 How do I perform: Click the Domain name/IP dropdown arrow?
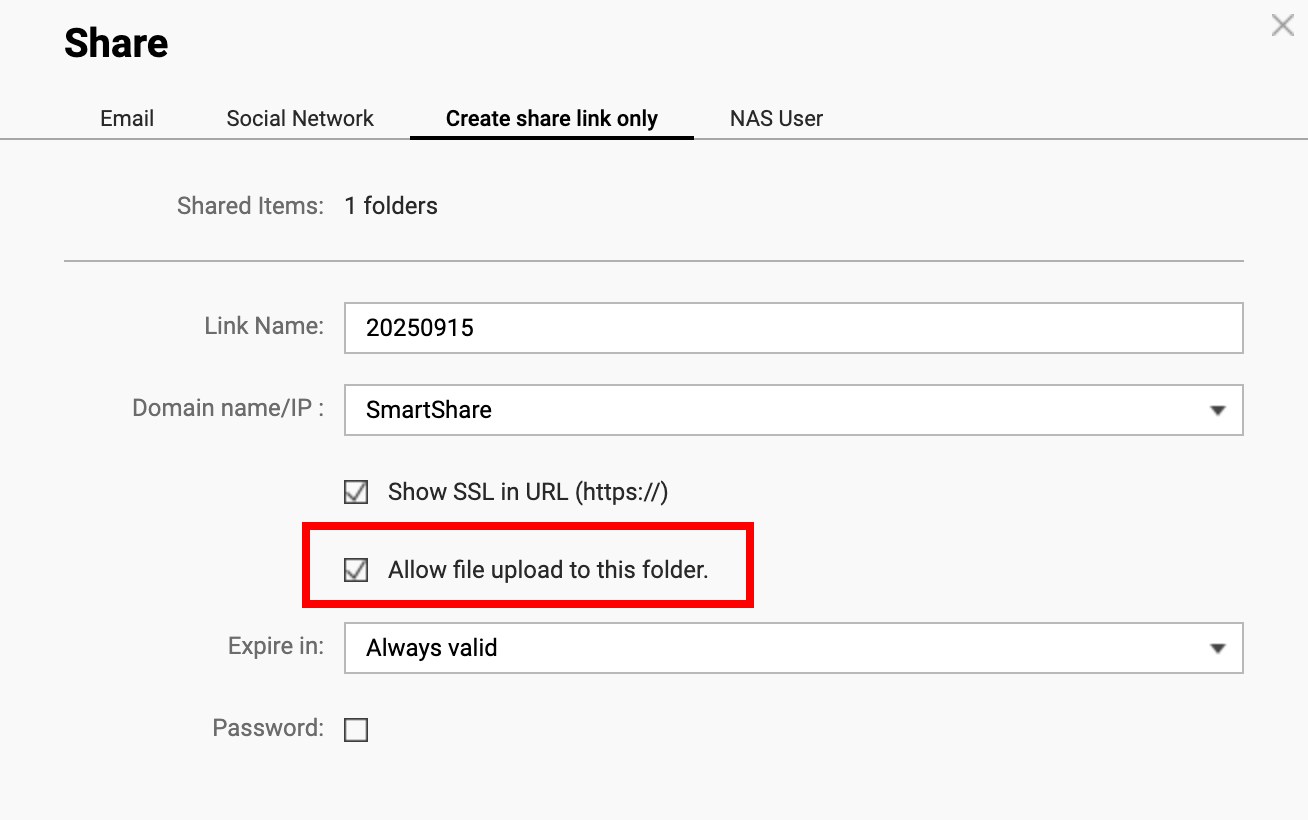point(1217,410)
